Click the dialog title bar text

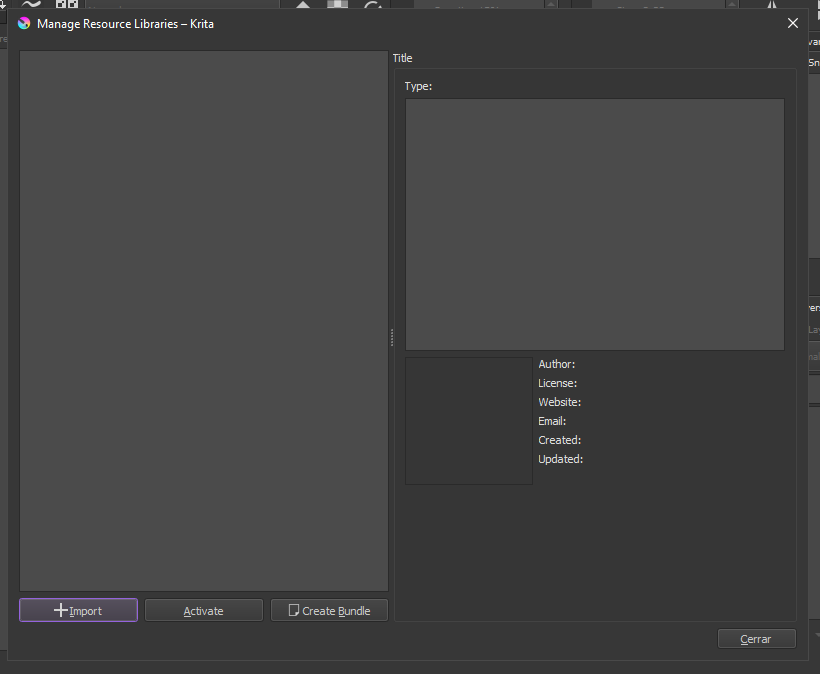(x=125, y=23)
